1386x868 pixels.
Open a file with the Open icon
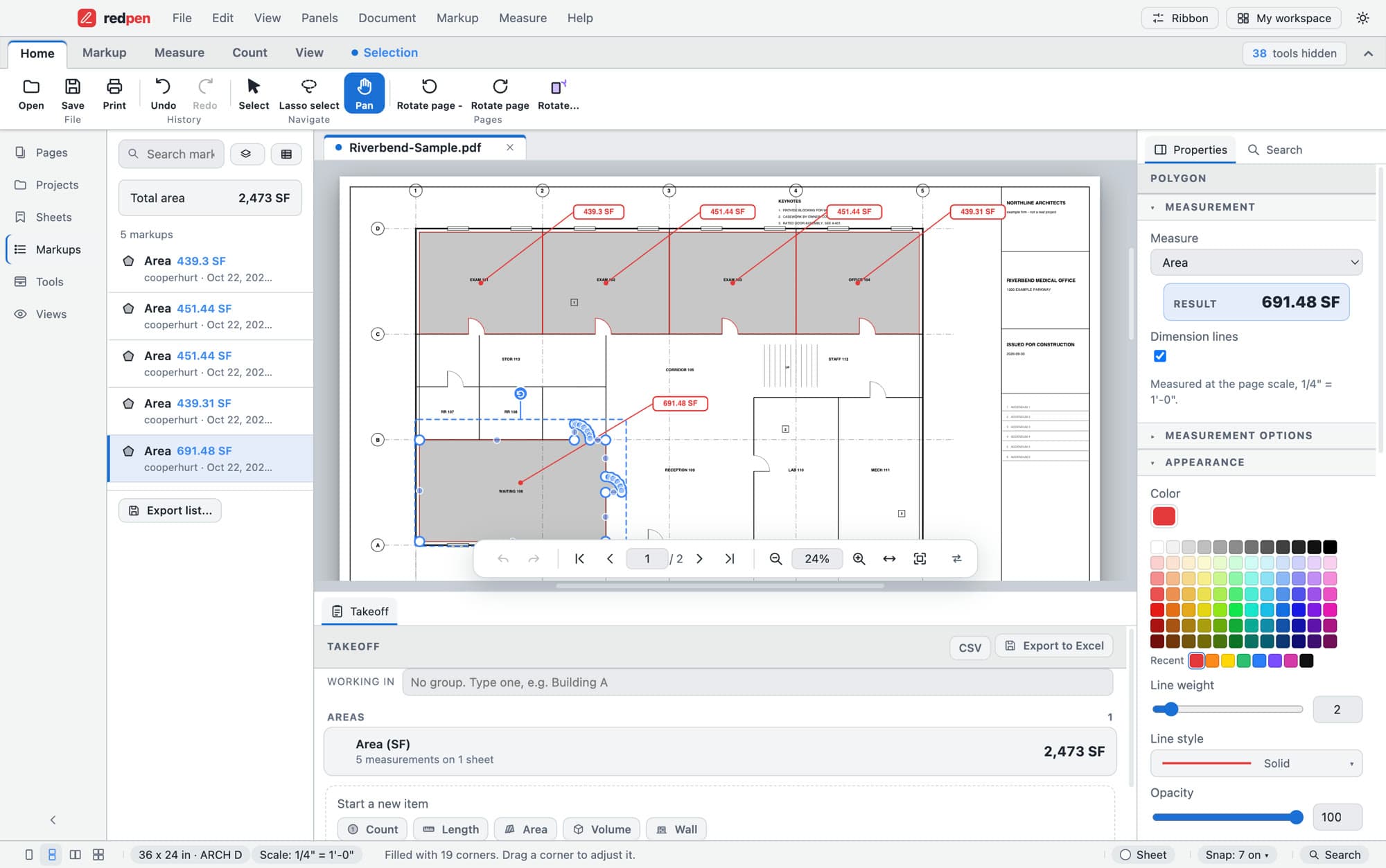pos(31,94)
